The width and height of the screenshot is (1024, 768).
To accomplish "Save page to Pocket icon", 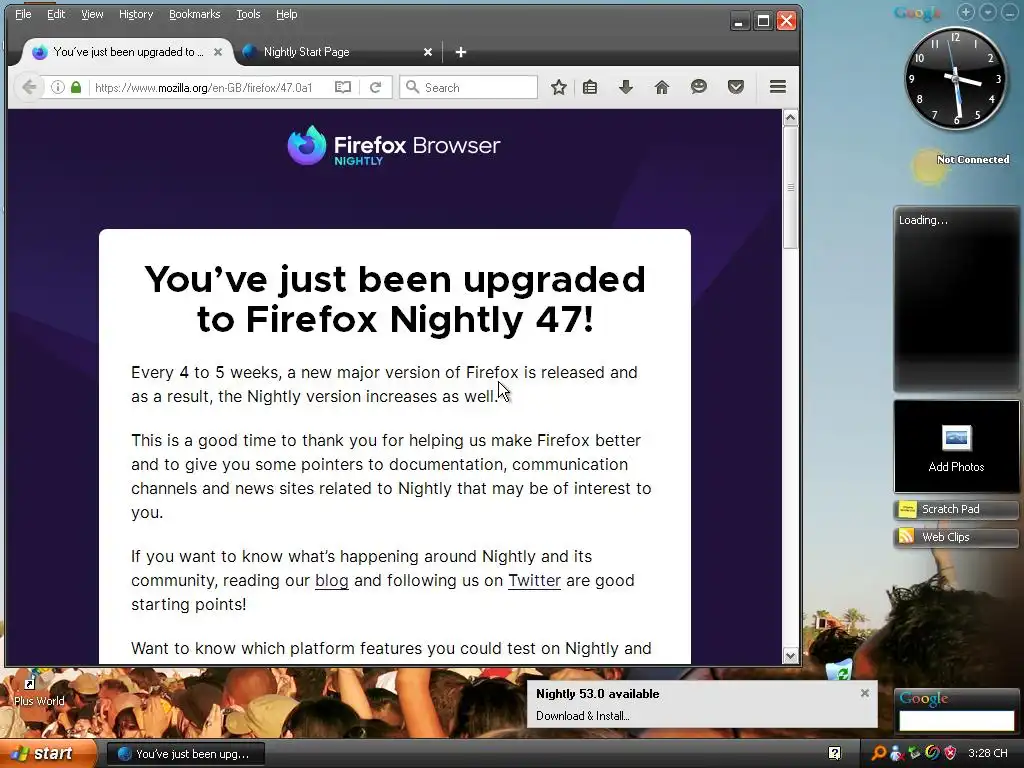I will pos(736,87).
